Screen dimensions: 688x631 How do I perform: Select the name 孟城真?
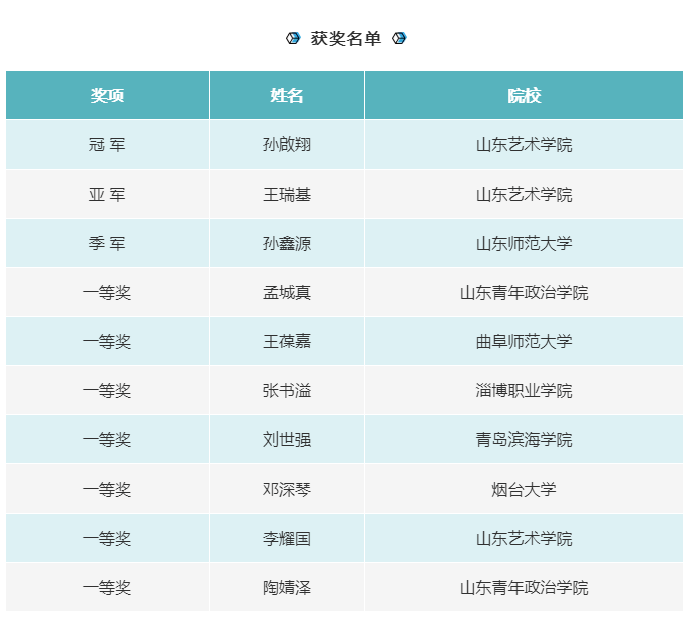[x=287, y=293]
